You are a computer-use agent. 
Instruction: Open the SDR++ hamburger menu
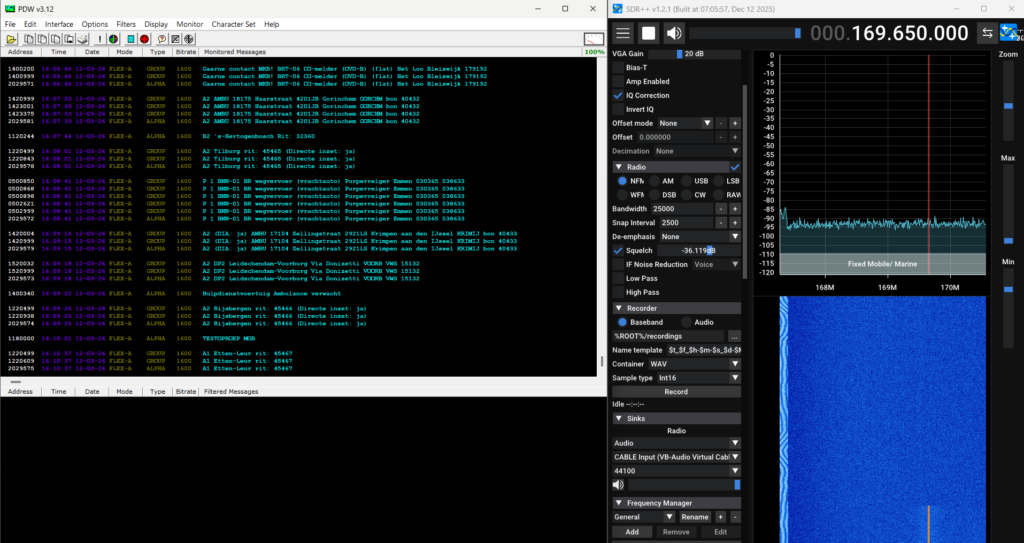pos(623,33)
